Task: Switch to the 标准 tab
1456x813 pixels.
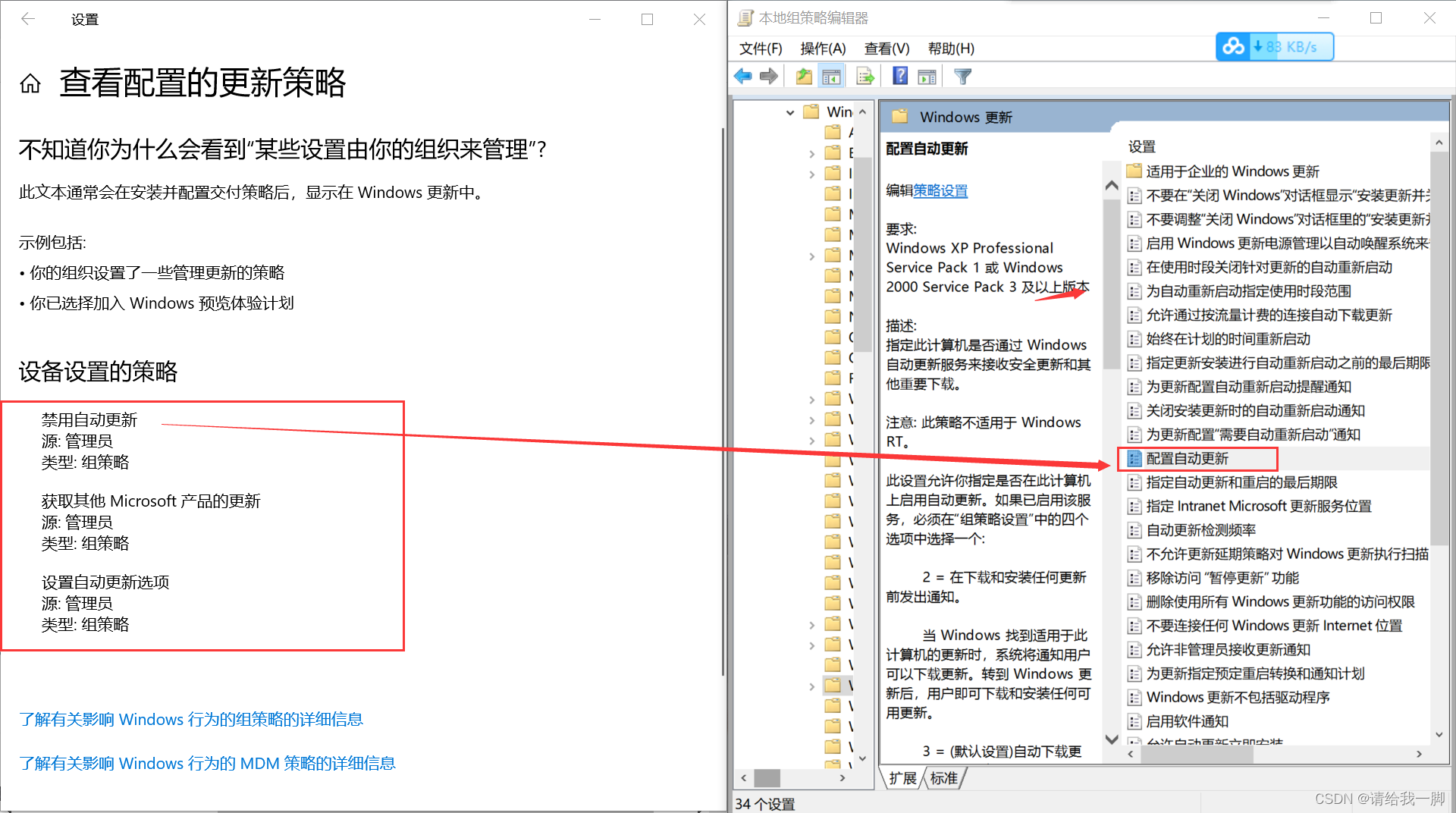Action: [944, 778]
